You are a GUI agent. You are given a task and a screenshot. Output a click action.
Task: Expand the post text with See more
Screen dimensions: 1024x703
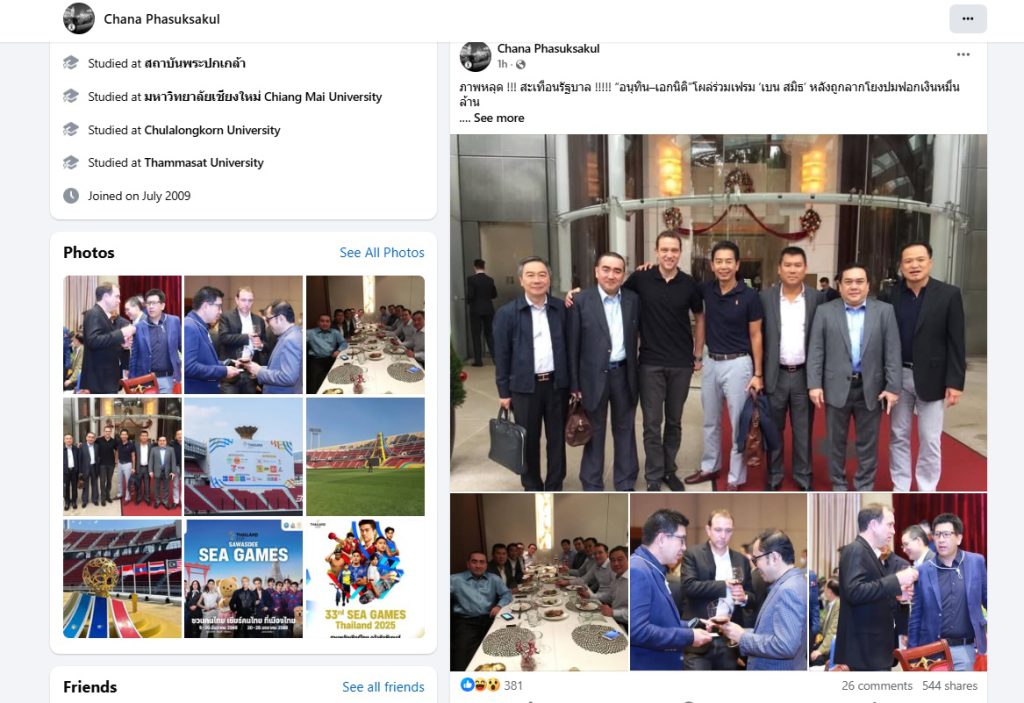[x=499, y=118]
